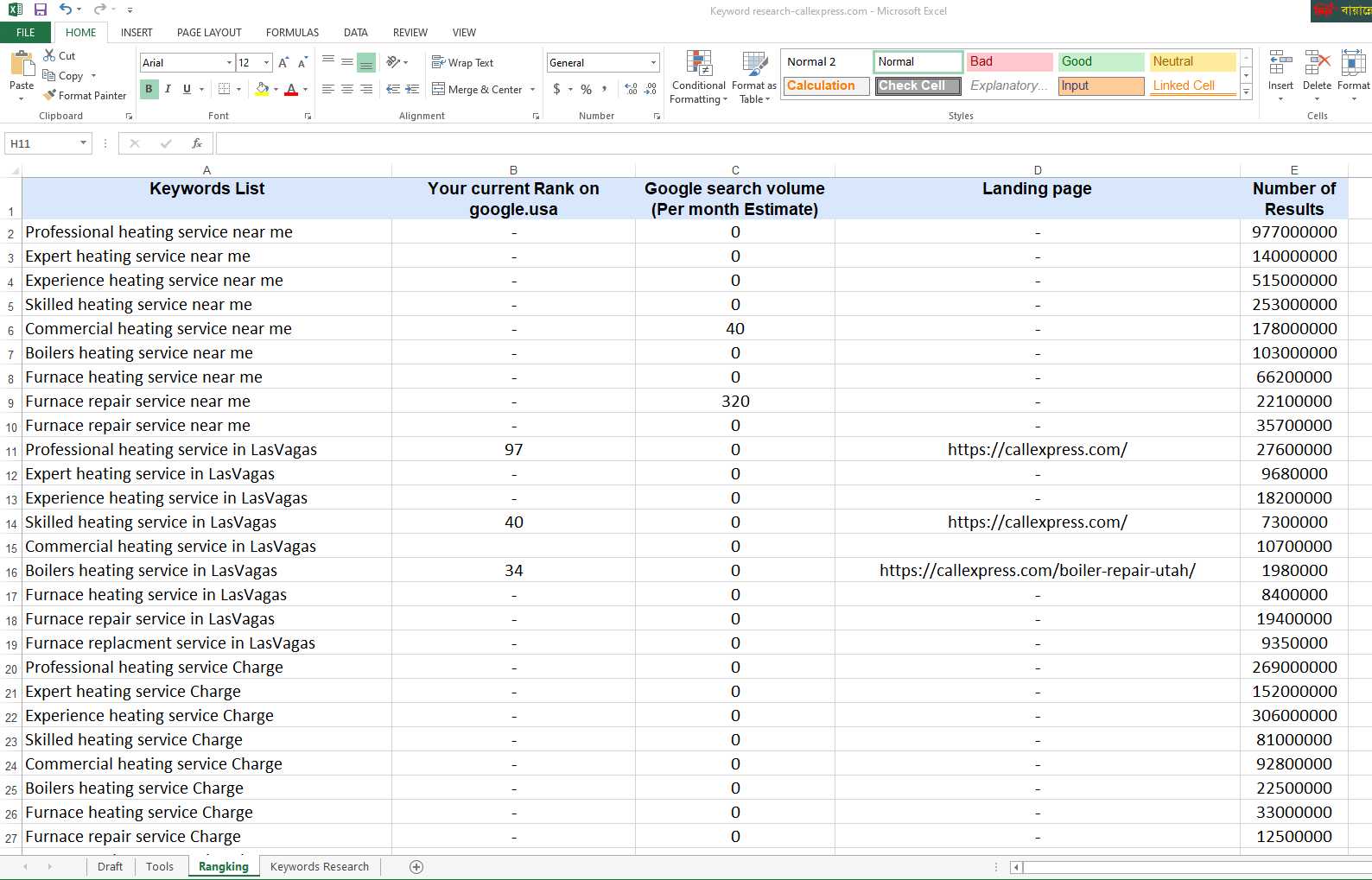Open Fill Color dropdown arrow
This screenshot has width=1372, height=880.
tap(276, 89)
